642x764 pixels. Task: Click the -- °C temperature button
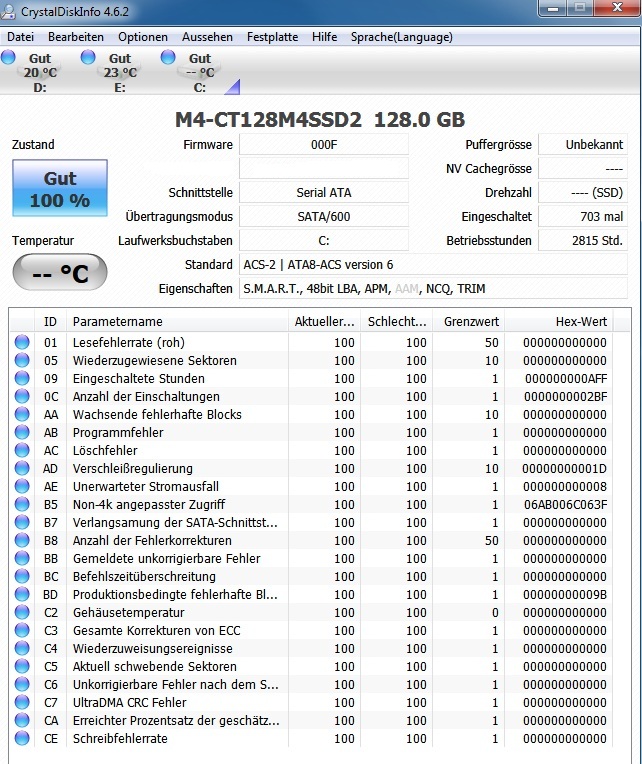(60, 272)
